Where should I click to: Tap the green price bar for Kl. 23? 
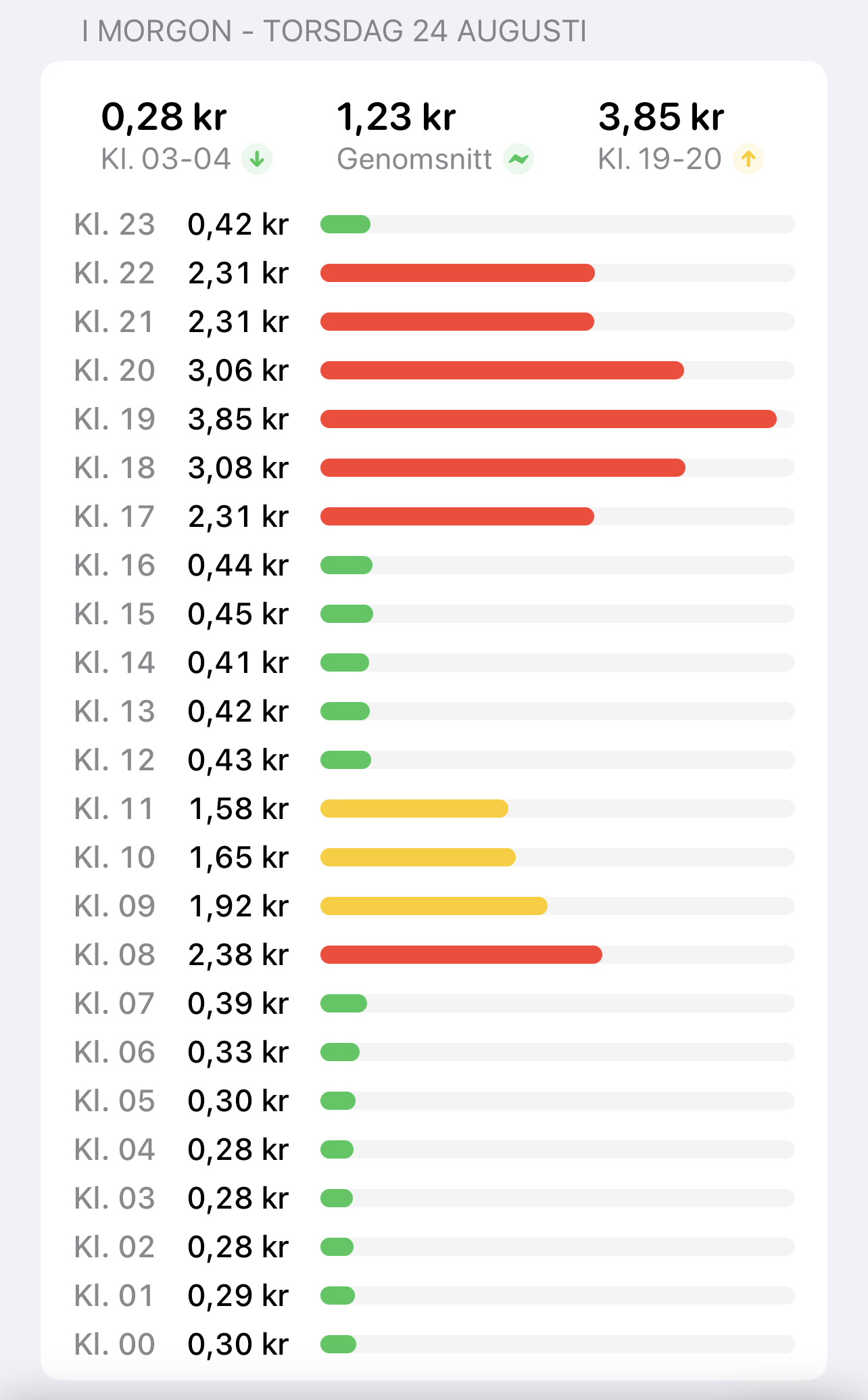345,225
